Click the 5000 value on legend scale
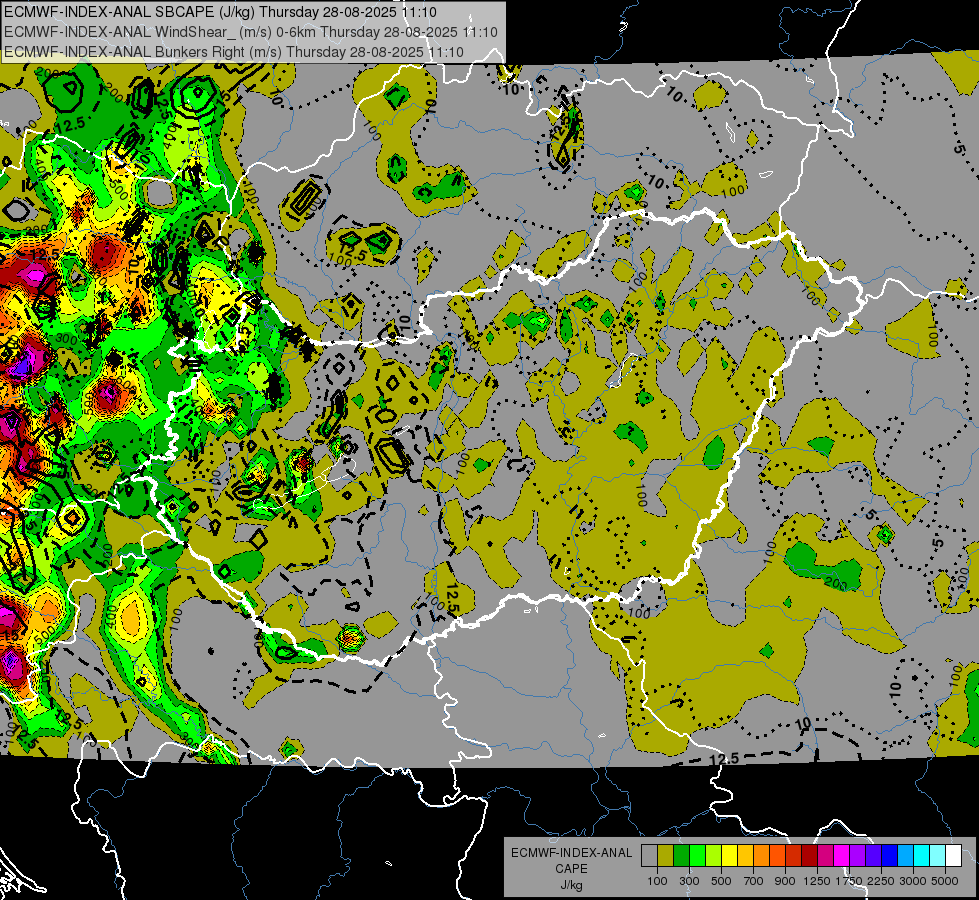This screenshot has height=900, width=979. pyautogui.click(x=945, y=881)
